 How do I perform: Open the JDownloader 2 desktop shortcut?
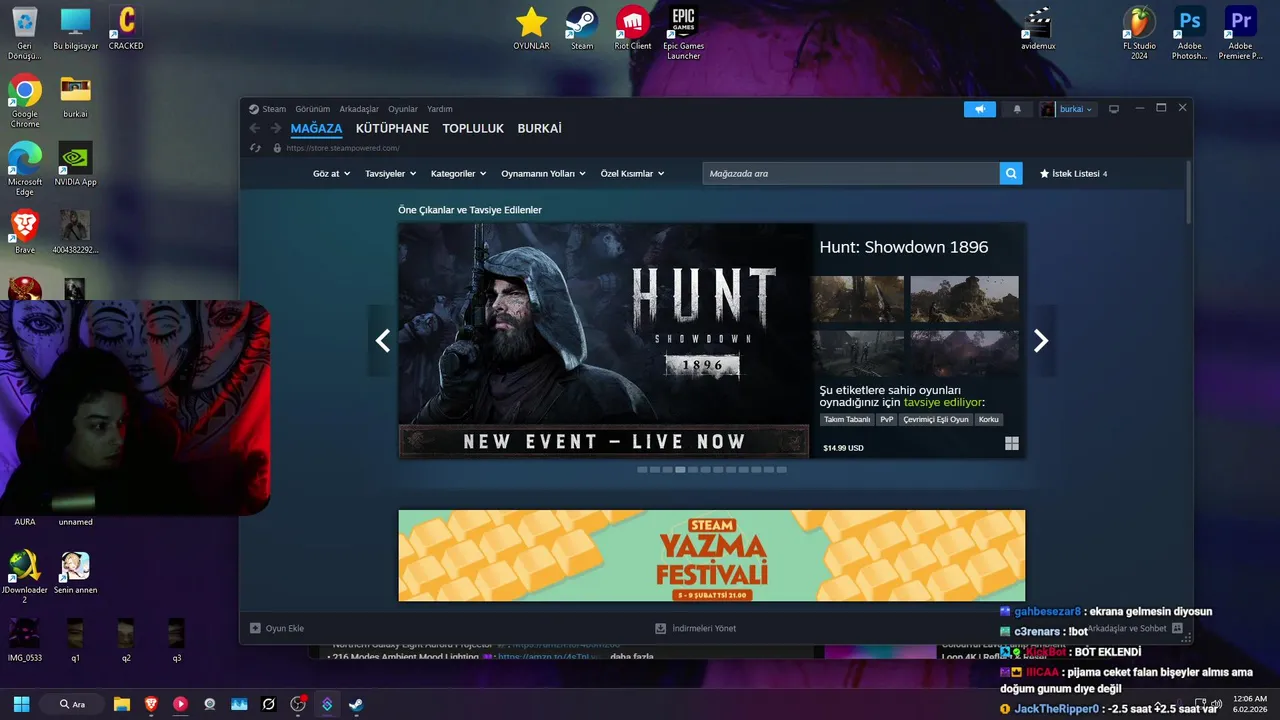click(x=24, y=577)
